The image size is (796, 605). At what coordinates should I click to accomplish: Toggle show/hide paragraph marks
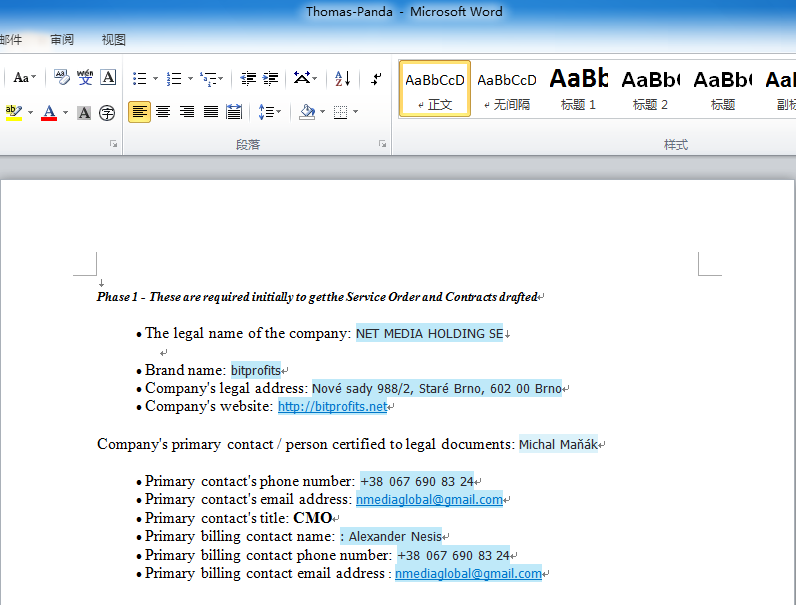[x=376, y=79]
